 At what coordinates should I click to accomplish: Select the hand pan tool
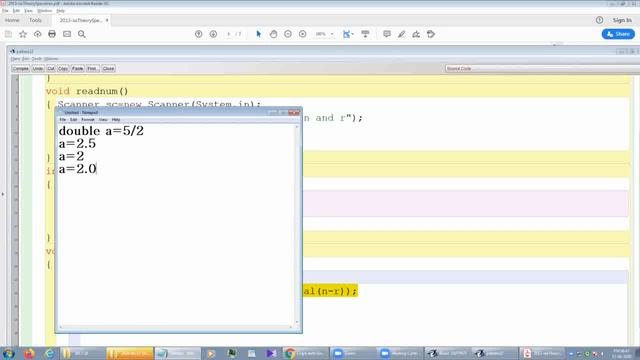(x=273, y=34)
